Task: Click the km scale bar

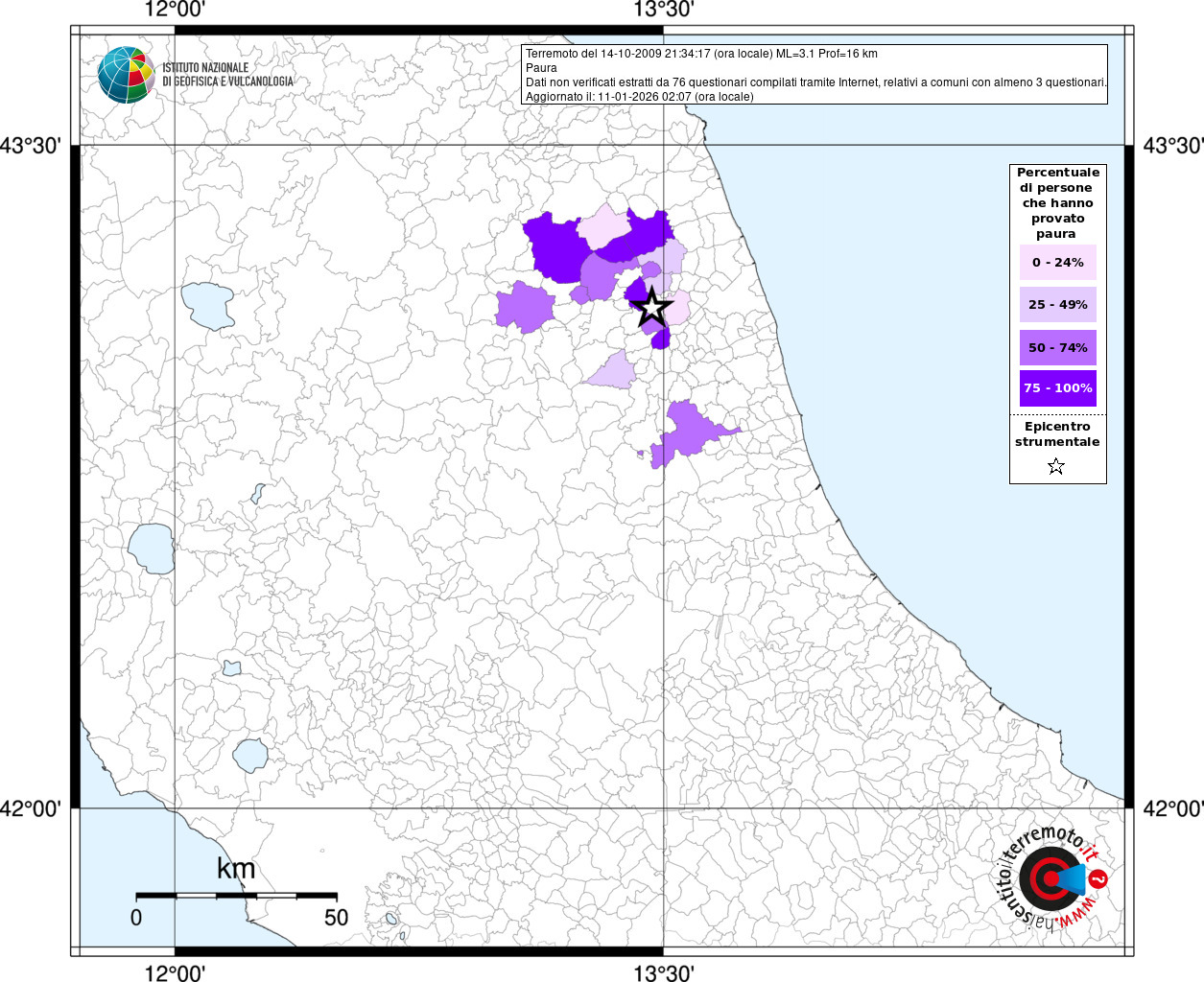Action: click(x=236, y=896)
